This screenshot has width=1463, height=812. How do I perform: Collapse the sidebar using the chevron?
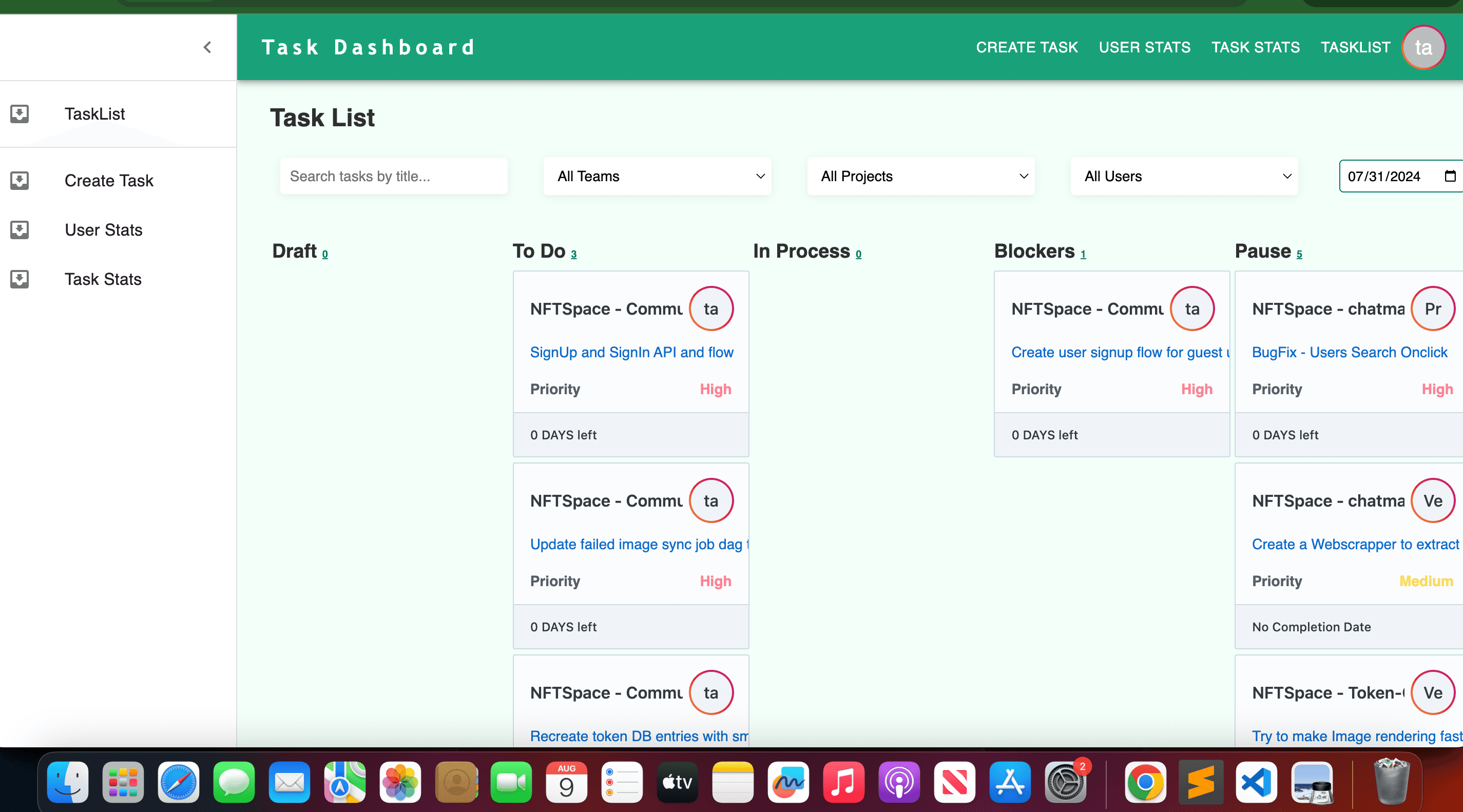coord(207,47)
